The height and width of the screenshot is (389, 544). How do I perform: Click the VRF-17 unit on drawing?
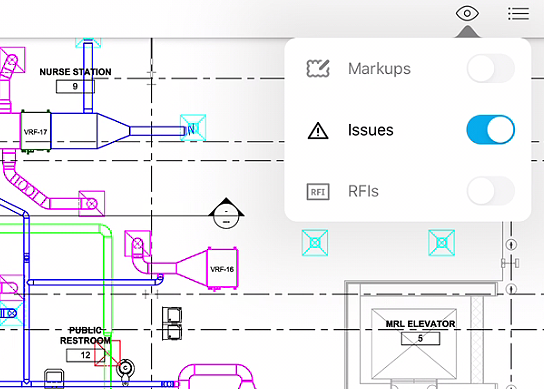point(35,131)
